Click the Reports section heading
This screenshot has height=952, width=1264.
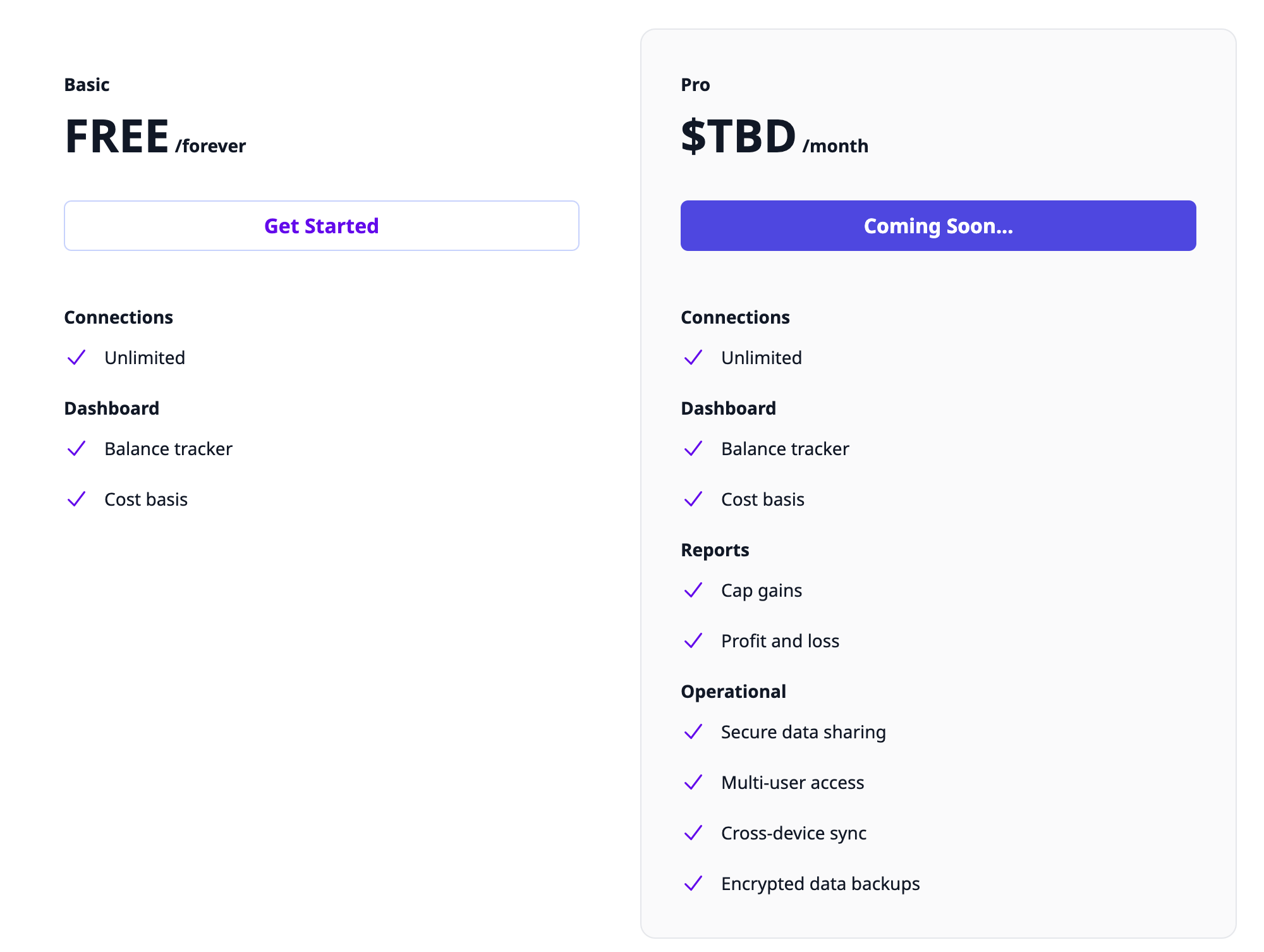click(715, 550)
